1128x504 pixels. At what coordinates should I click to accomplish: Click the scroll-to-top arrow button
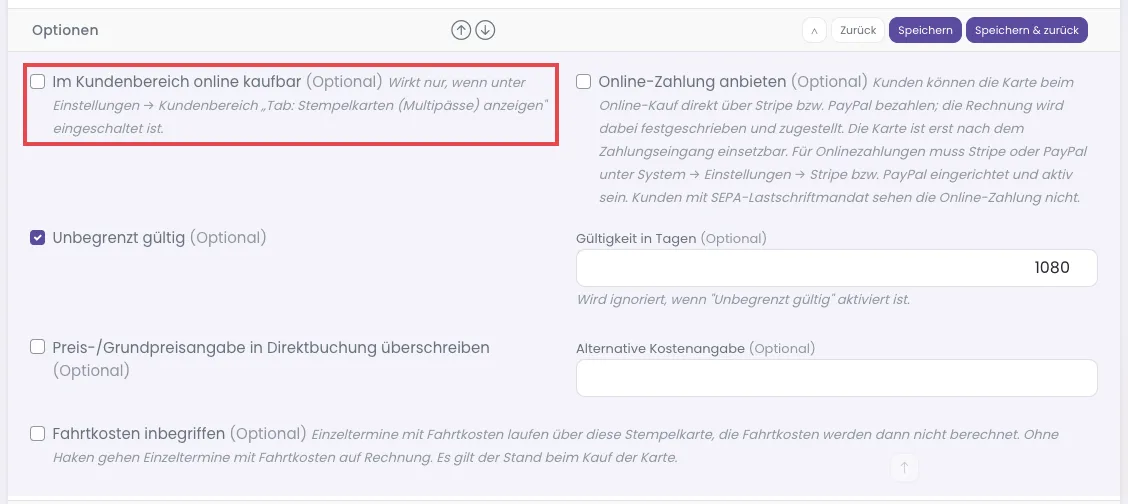(904, 467)
